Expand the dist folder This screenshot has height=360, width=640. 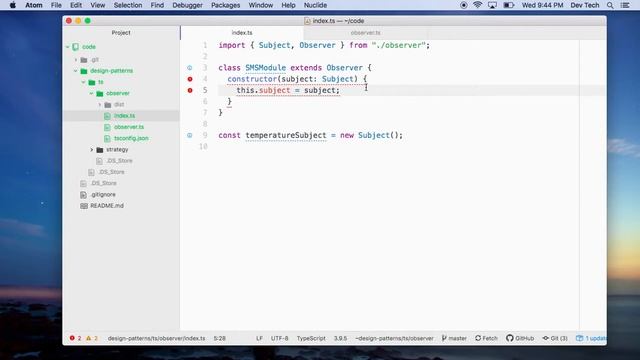point(100,105)
